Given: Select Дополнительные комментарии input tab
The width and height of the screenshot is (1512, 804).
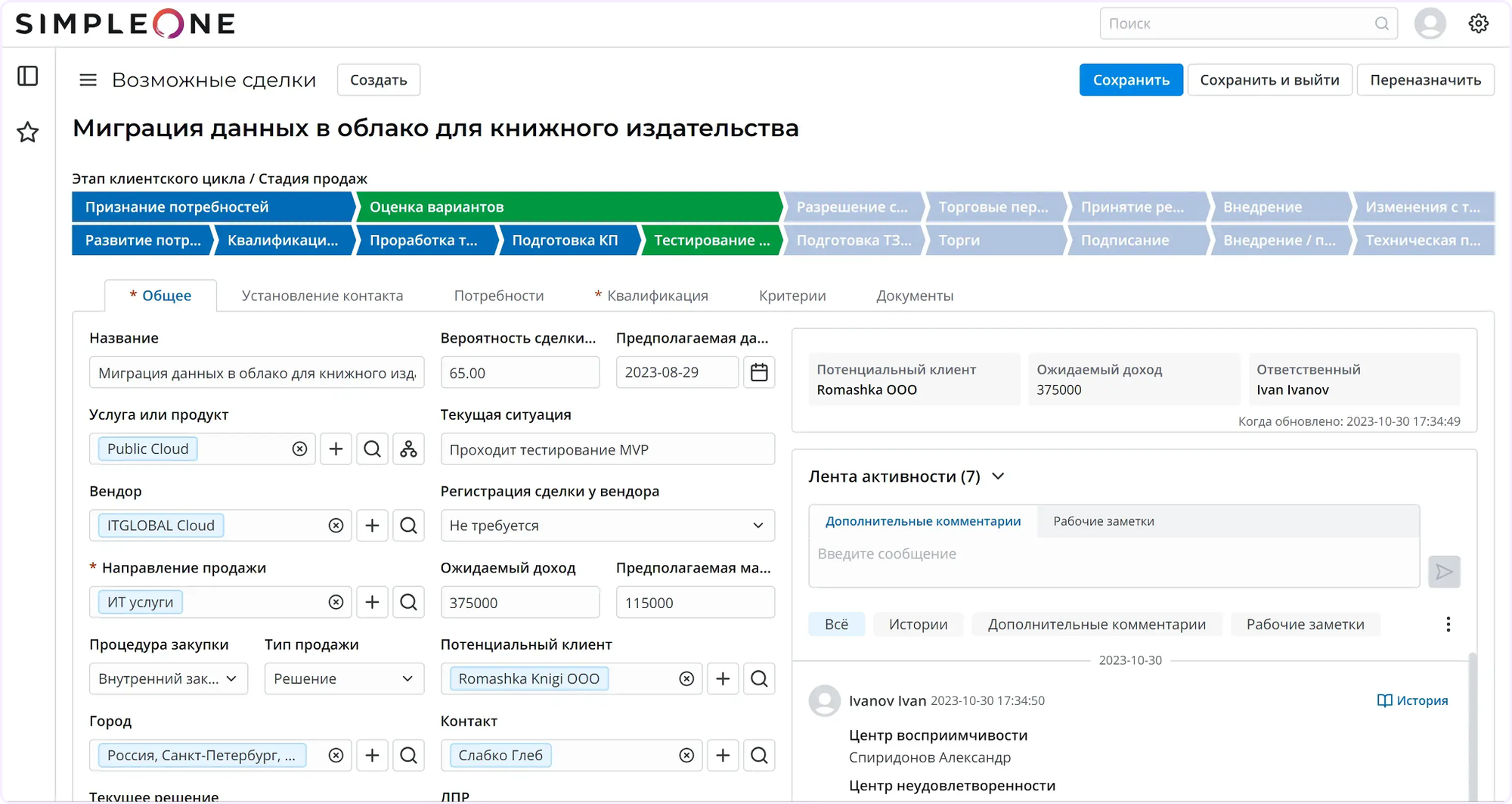Looking at the screenshot, I should click(x=923, y=521).
